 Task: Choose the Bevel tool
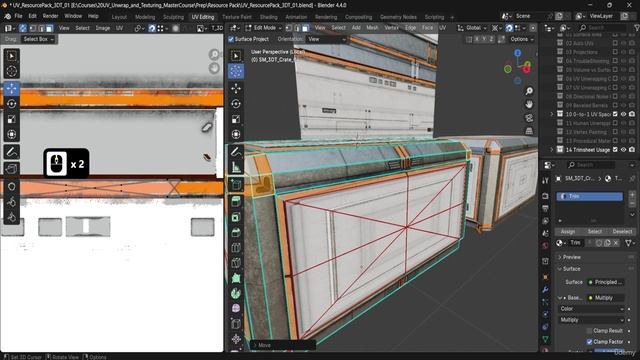click(x=236, y=233)
